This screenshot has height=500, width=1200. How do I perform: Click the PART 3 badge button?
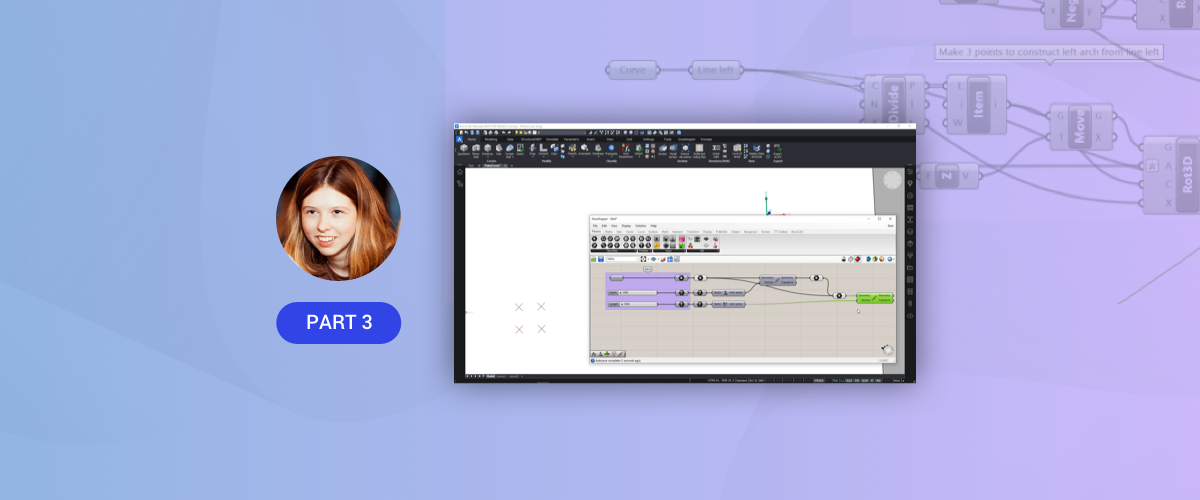(x=338, y=323)
